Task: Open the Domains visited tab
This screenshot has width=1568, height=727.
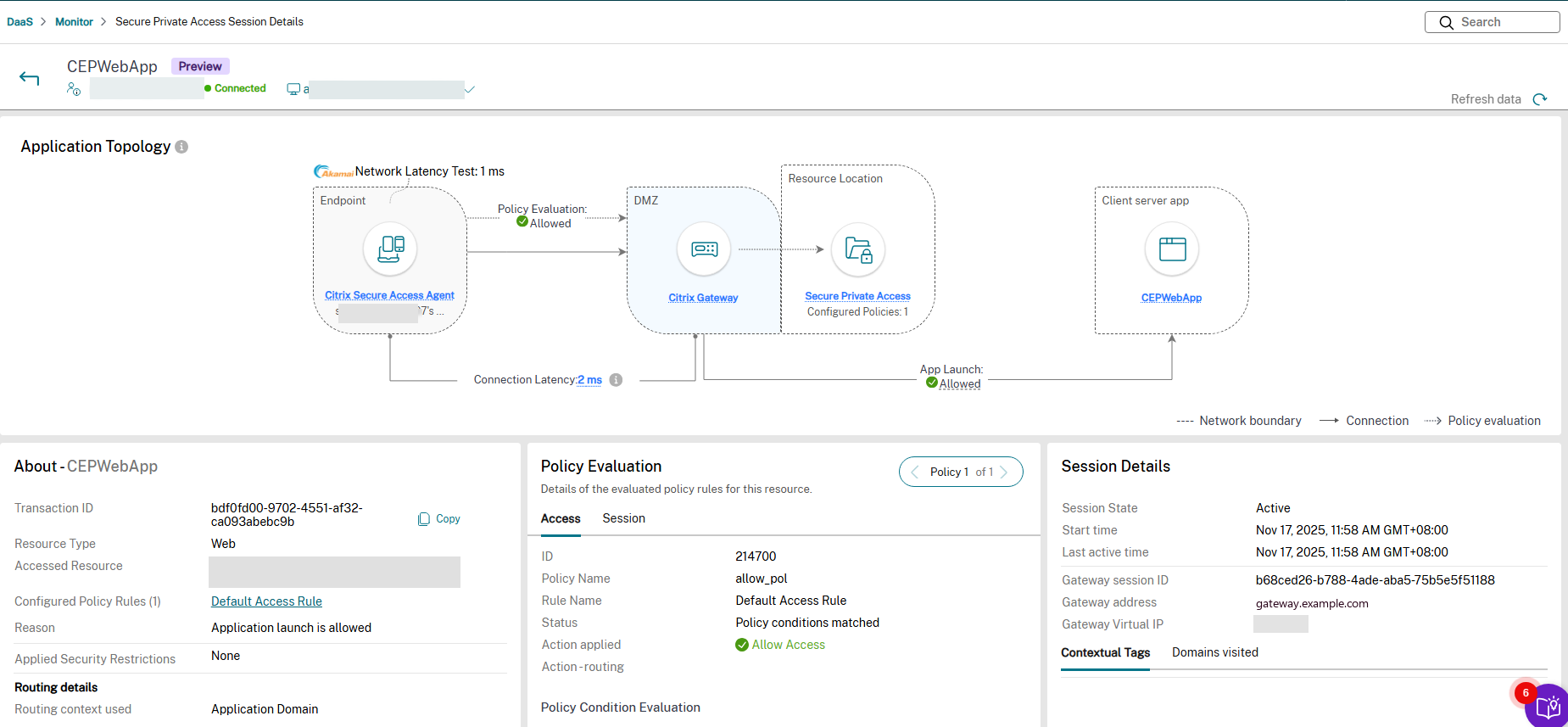Action: coord(1215,652)
